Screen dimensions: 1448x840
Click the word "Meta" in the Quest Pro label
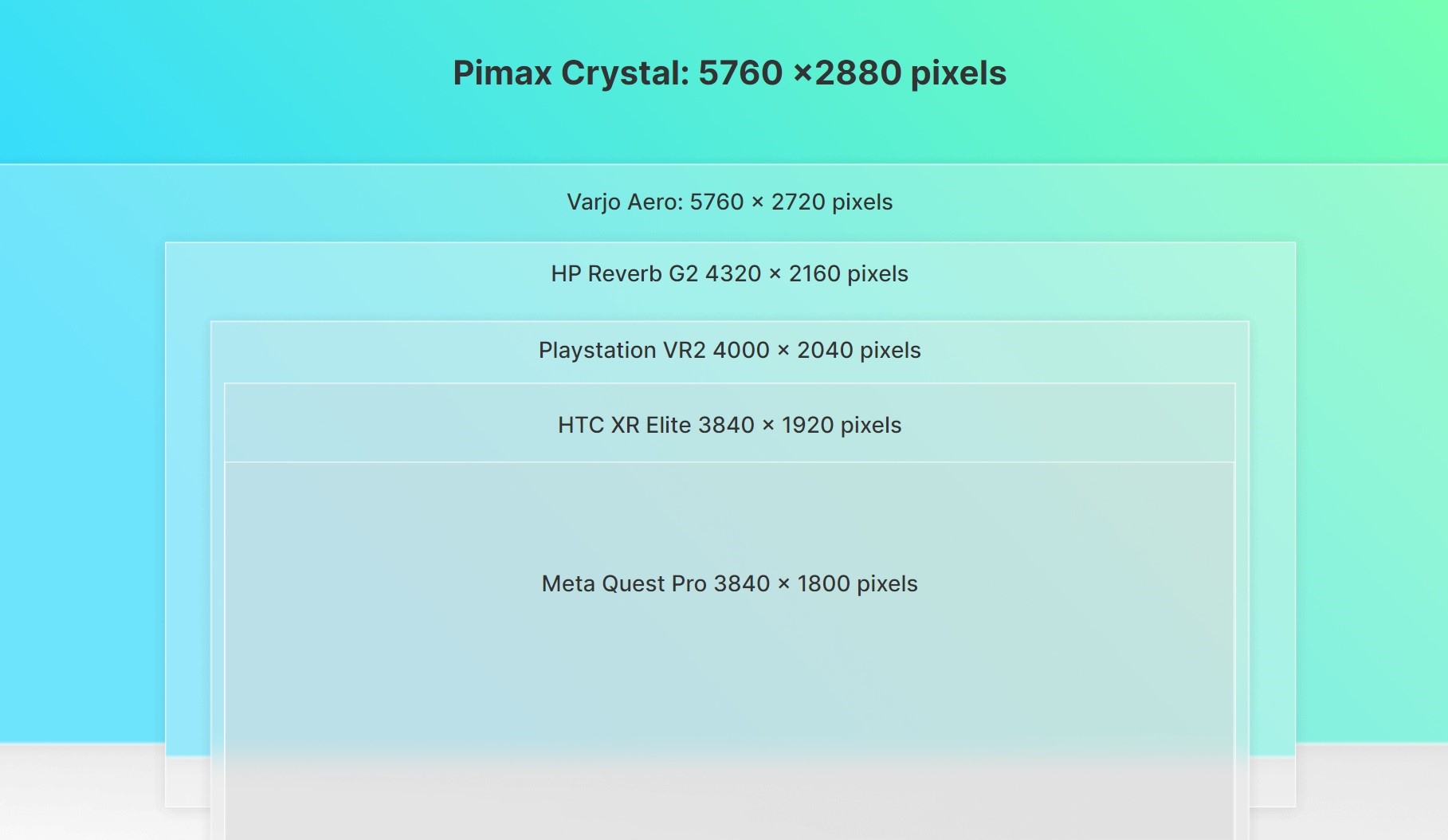[x=568, y=584]
